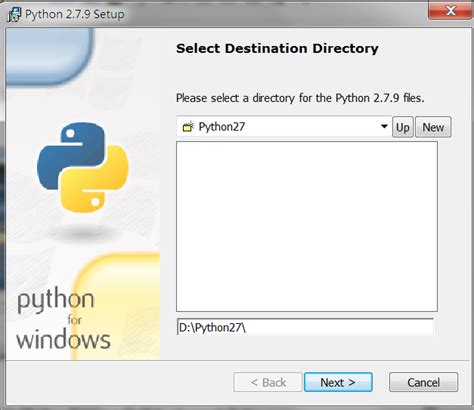Select the Python27 combo box entry
474x410 pixels.
[284, 127]
